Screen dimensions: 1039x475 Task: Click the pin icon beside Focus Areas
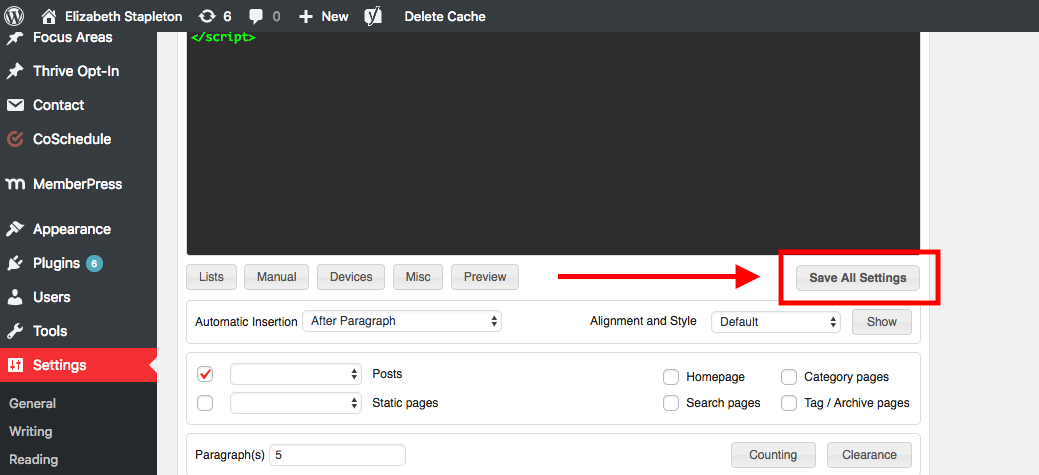click(15, 38)
